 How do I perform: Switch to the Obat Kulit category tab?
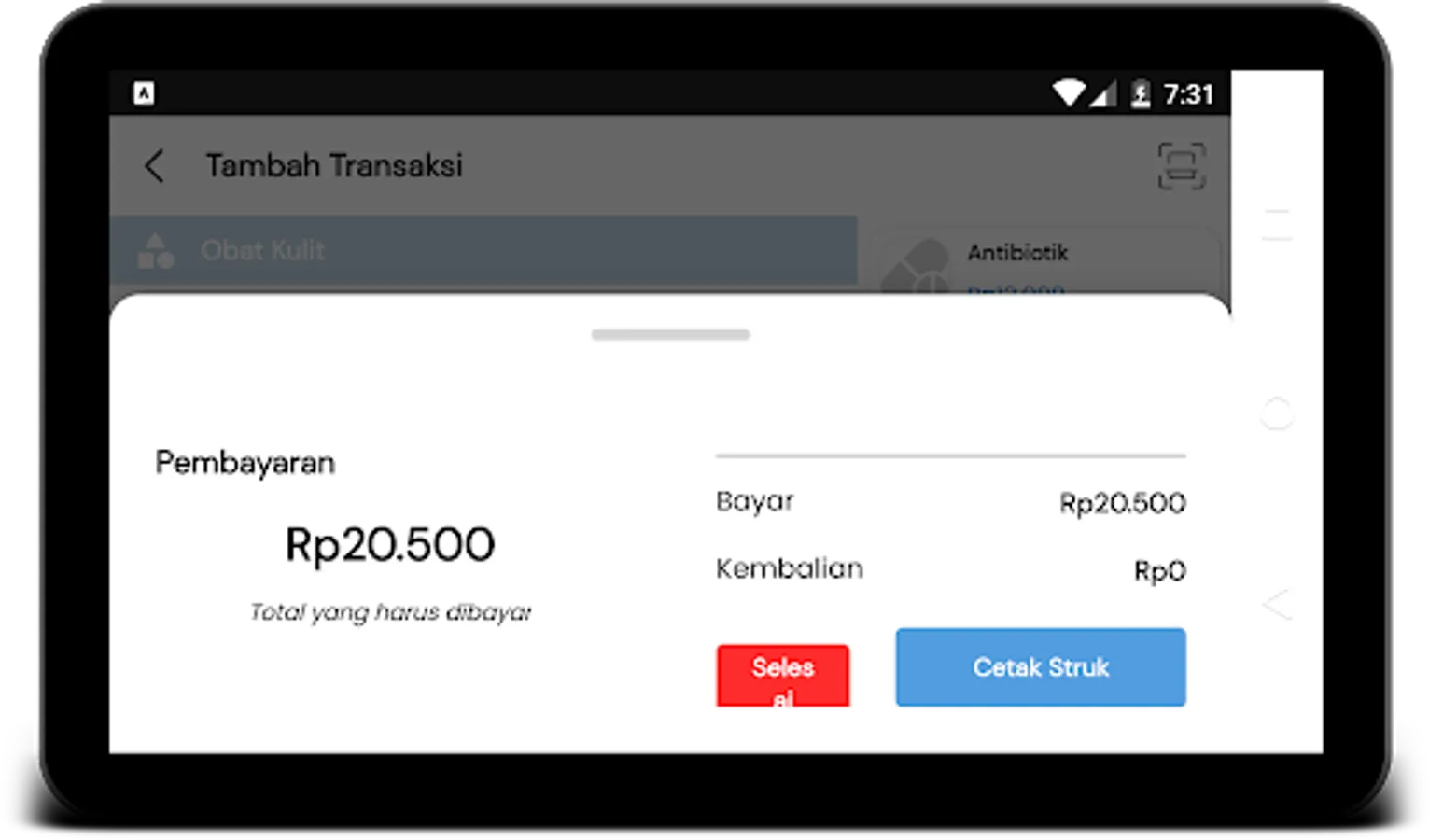(483, 250)
